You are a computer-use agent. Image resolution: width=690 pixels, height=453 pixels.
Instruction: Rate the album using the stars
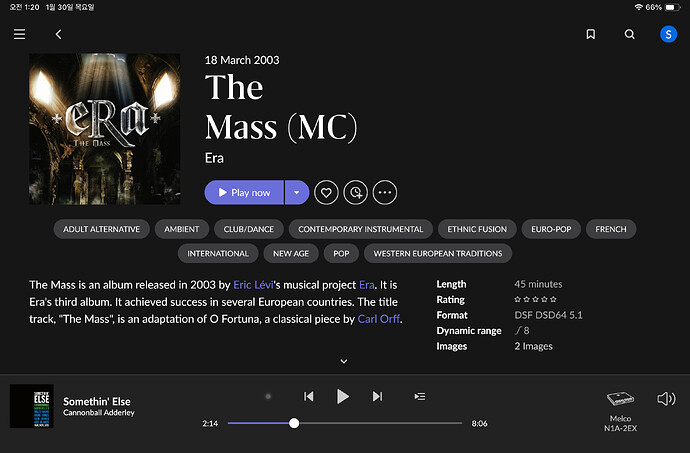tap(536, 299)
